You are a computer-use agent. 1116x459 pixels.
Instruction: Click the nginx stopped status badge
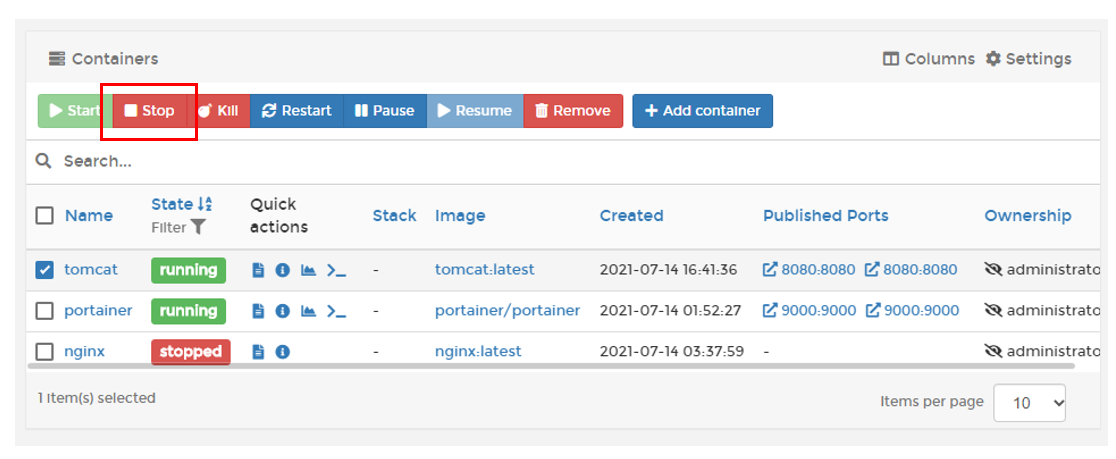pyautogui.click(x=191, y=352)
